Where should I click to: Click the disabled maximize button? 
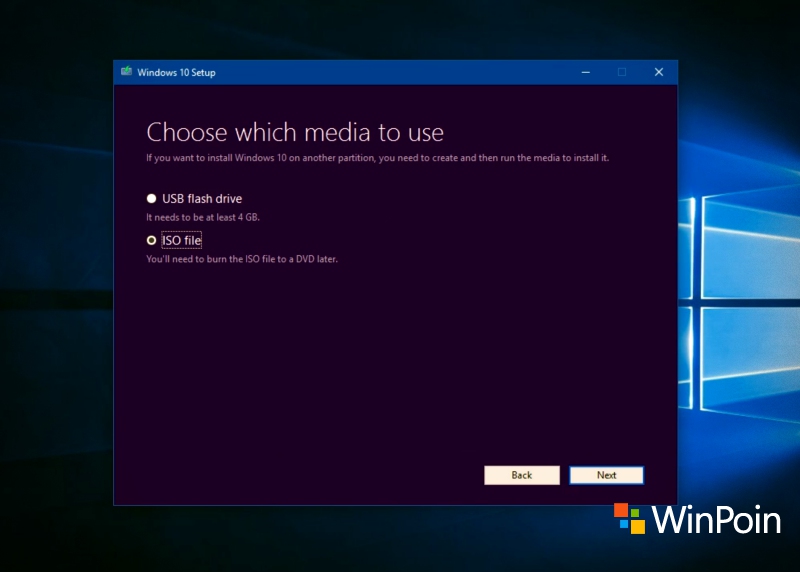[x=622, y=72]
